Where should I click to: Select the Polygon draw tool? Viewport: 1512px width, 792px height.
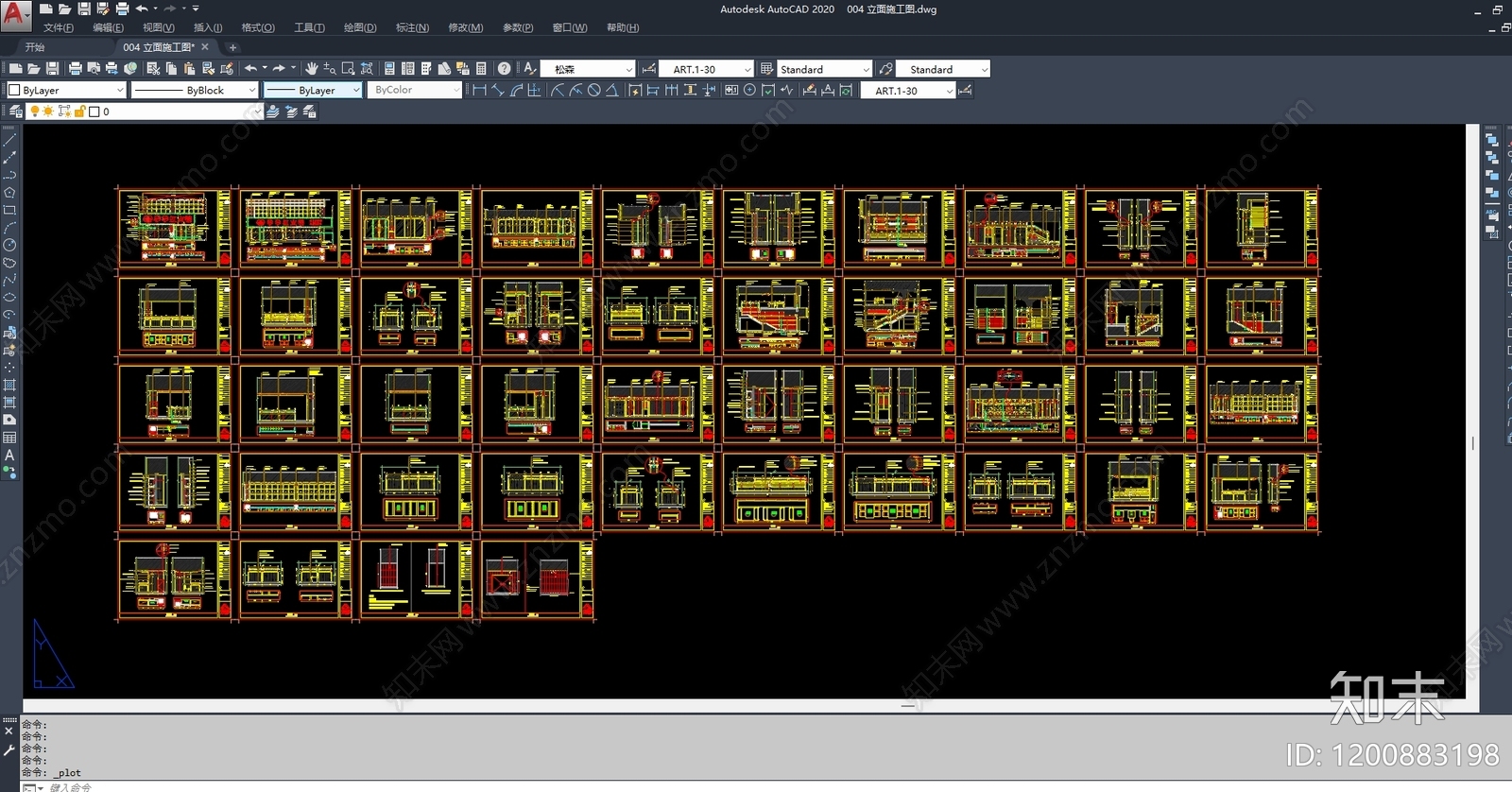click(x=9, y=193)
